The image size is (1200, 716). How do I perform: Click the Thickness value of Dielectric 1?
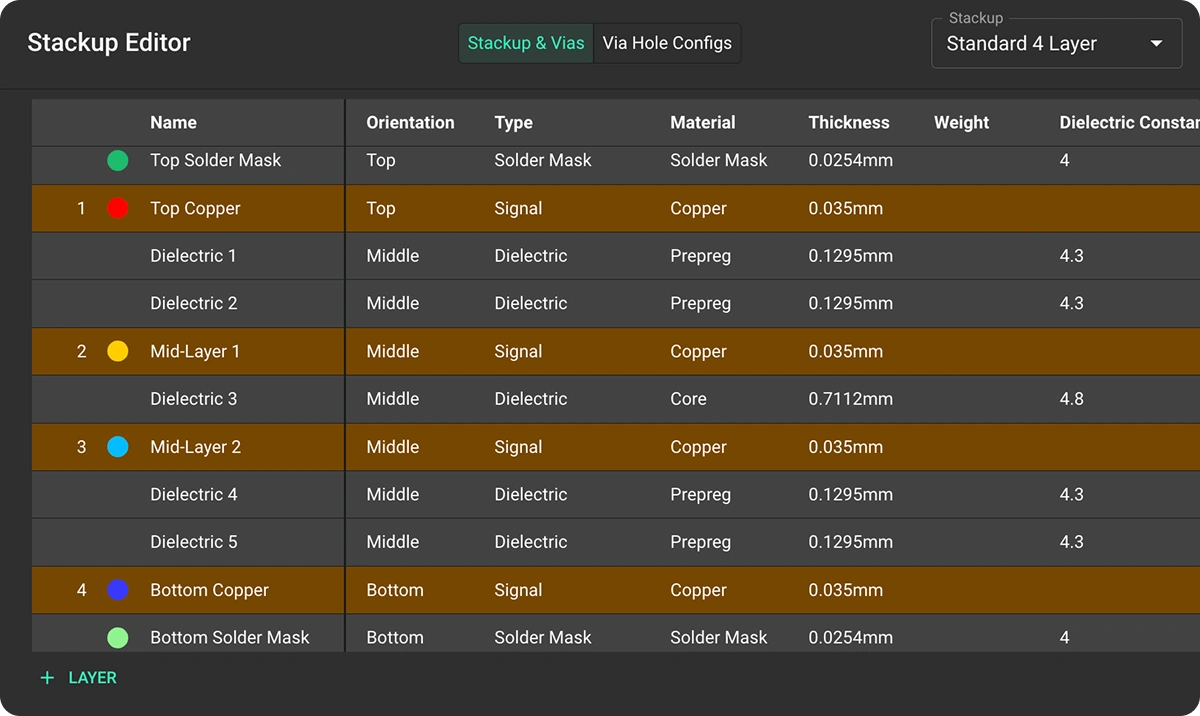coord(851,255)
